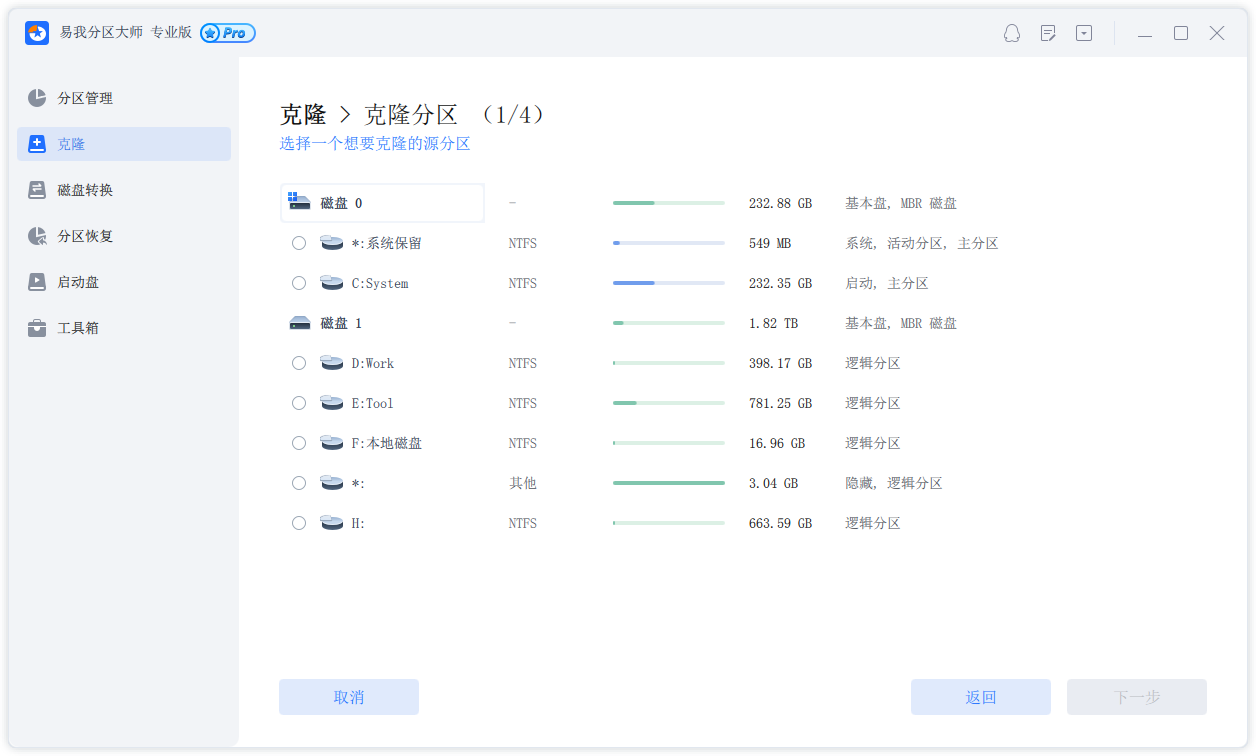This screenshot has height=756, width=1256.
Task: Click the 分区管理 pie chart icon
Action: pyautogui.click(x=37, y=98)
